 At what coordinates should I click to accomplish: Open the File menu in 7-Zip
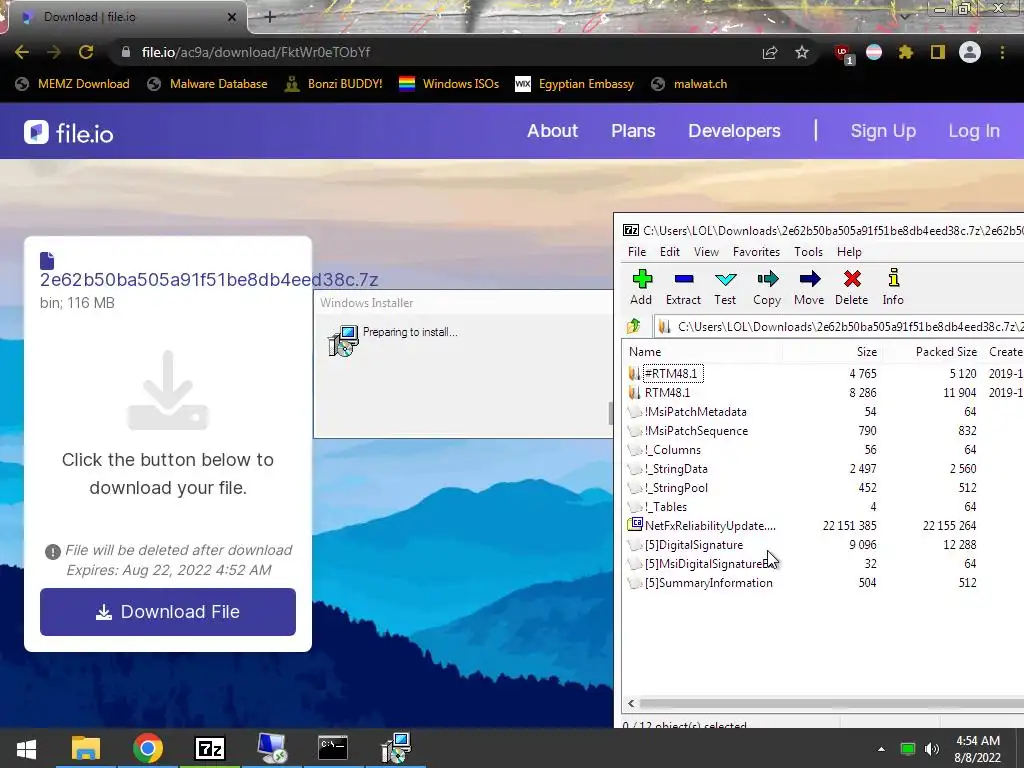(x=637, y=251)
